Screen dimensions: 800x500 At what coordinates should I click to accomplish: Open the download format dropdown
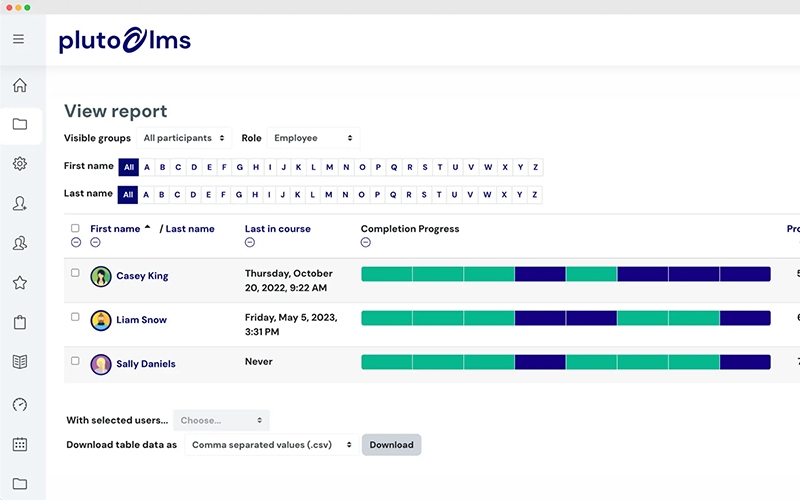point(271,445)
